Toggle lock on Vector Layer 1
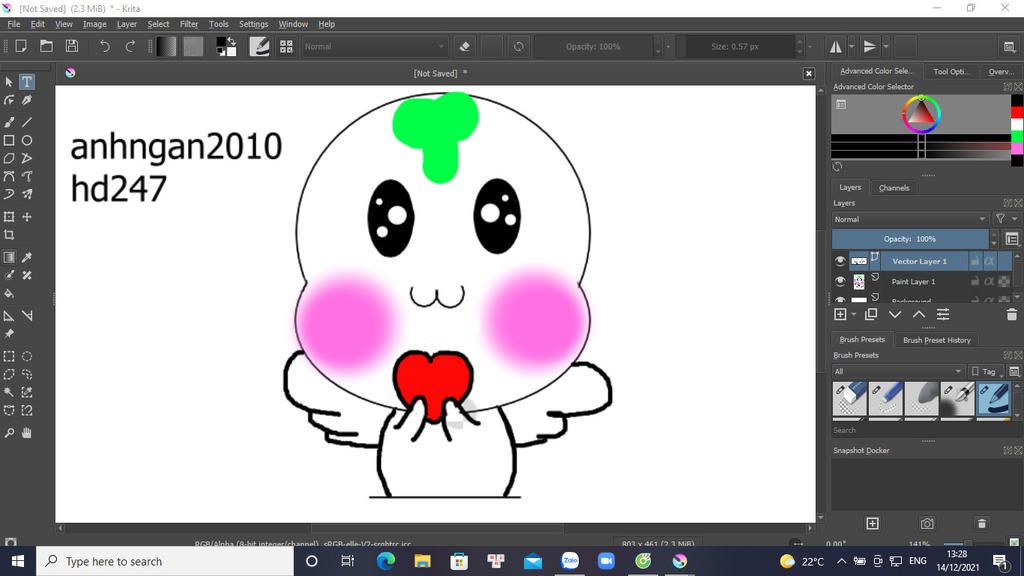Viewport: 1024px width, 576px height. tap(974, 261)
